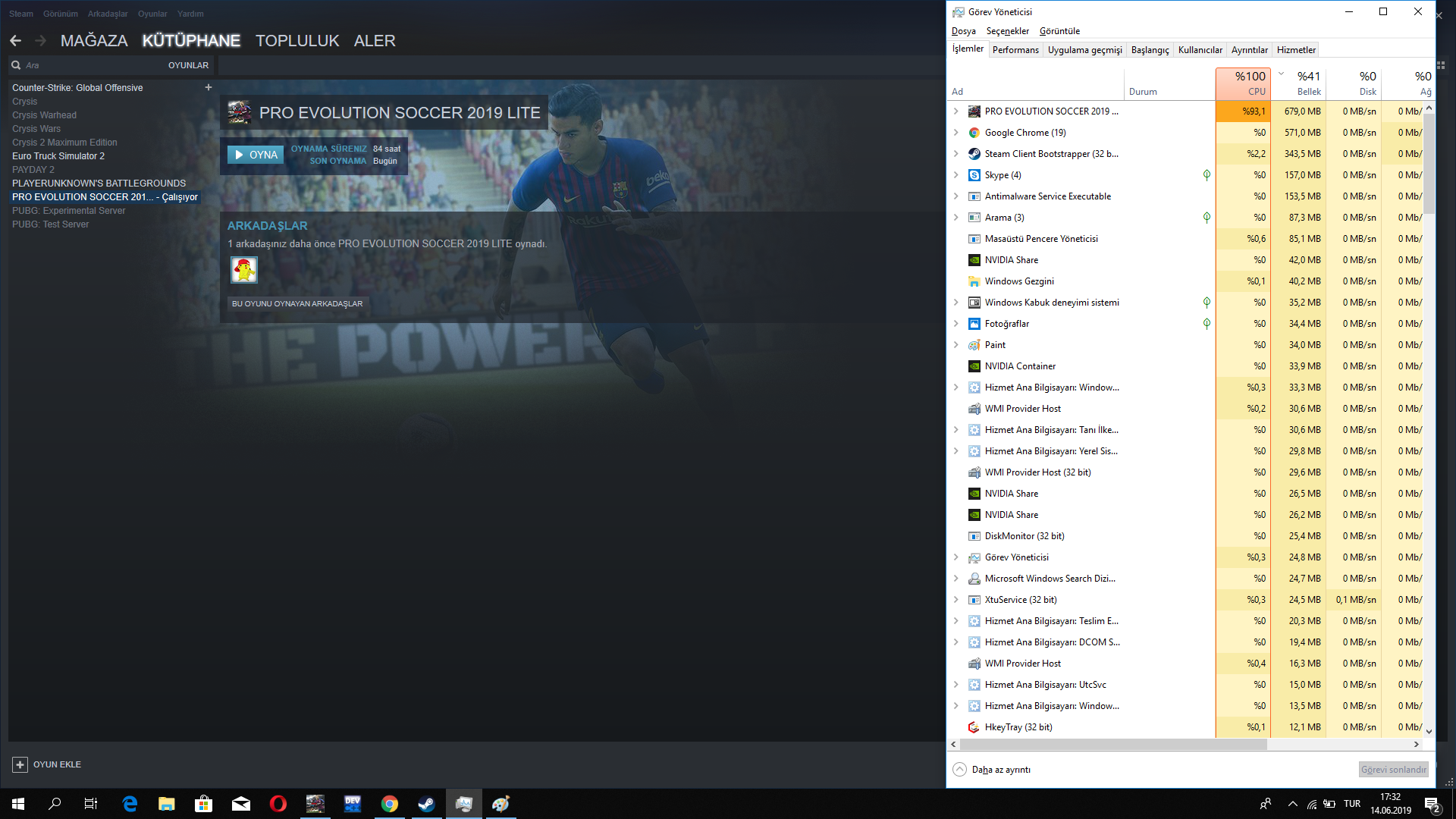
Task: Click the Google Chrome process icon in Task Manager
Action: coord(974,133)
